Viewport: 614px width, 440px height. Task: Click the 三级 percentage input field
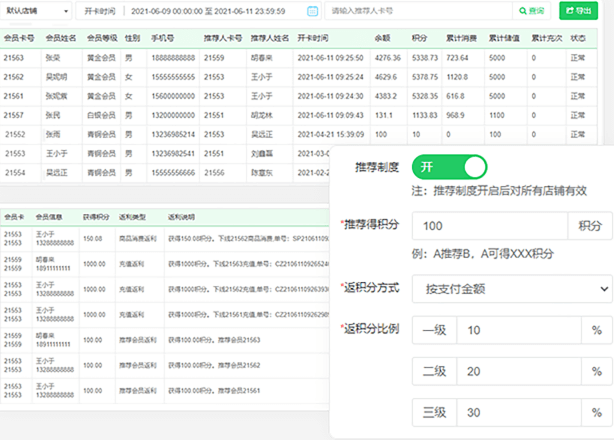(520, 412)
